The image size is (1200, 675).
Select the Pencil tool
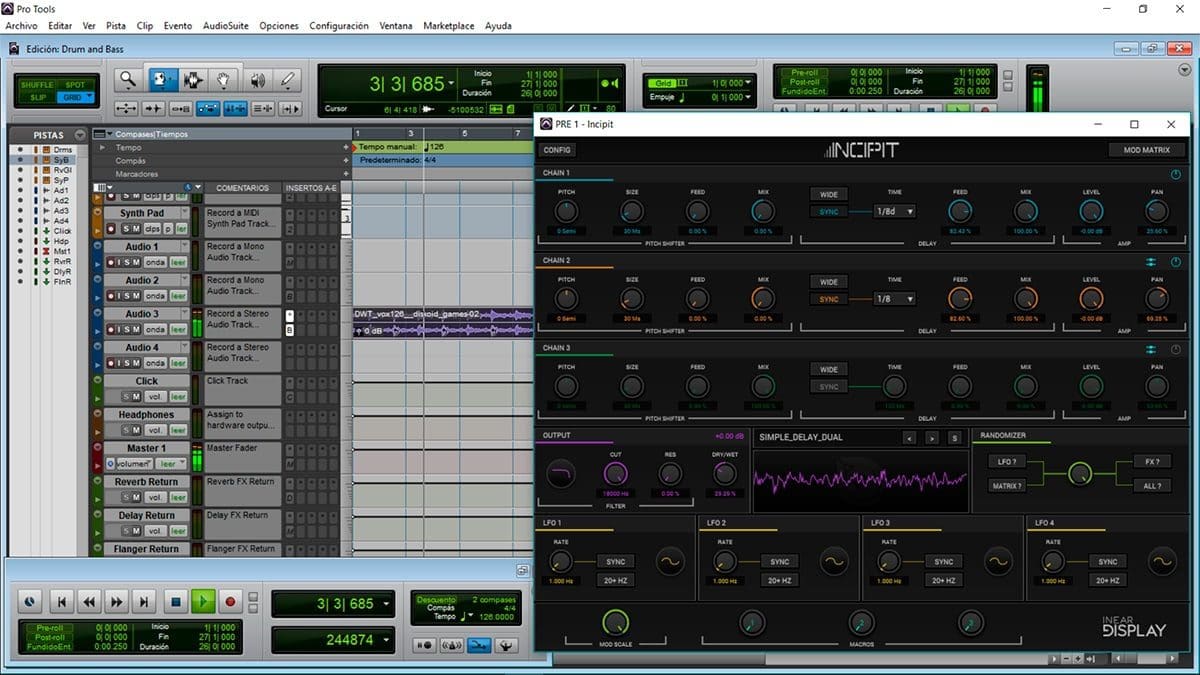[288, 80]
